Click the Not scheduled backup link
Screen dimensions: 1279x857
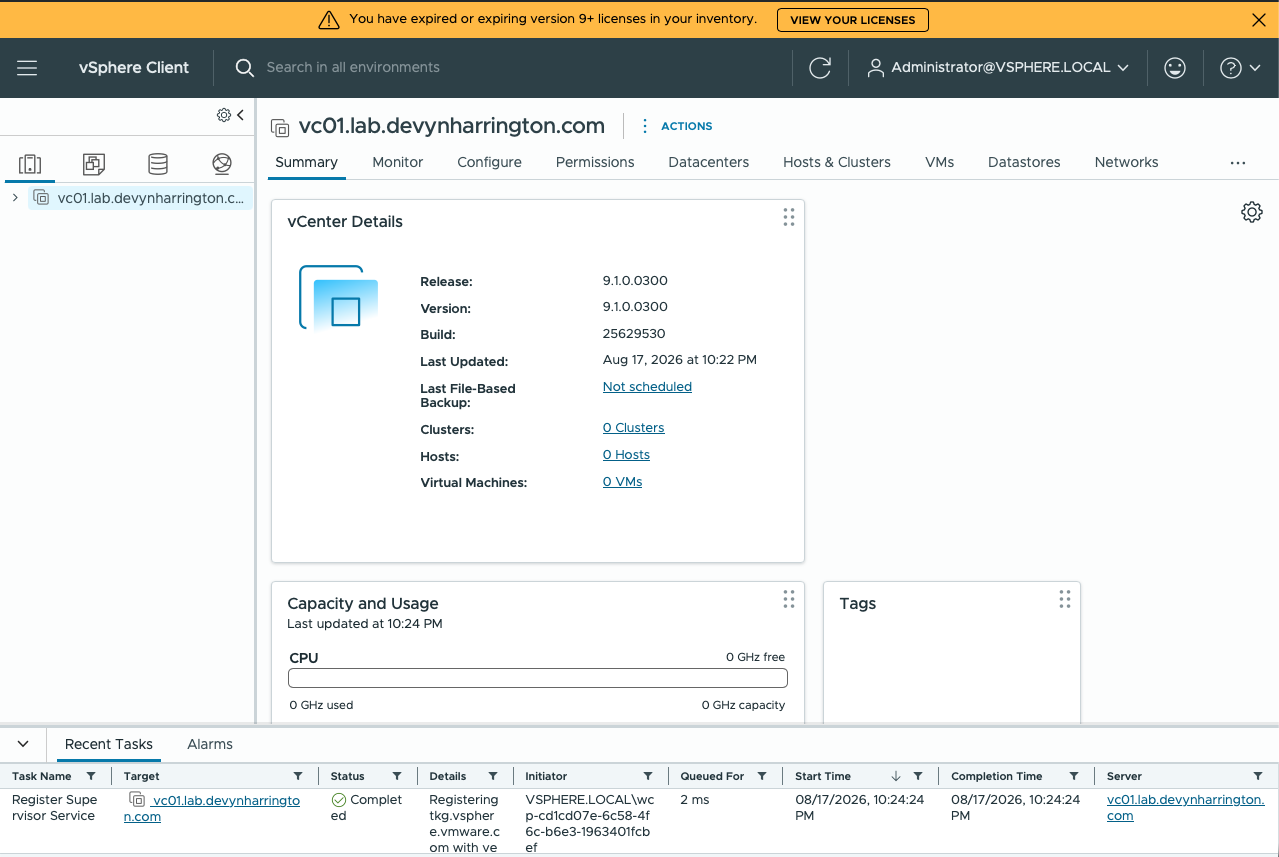647,387
